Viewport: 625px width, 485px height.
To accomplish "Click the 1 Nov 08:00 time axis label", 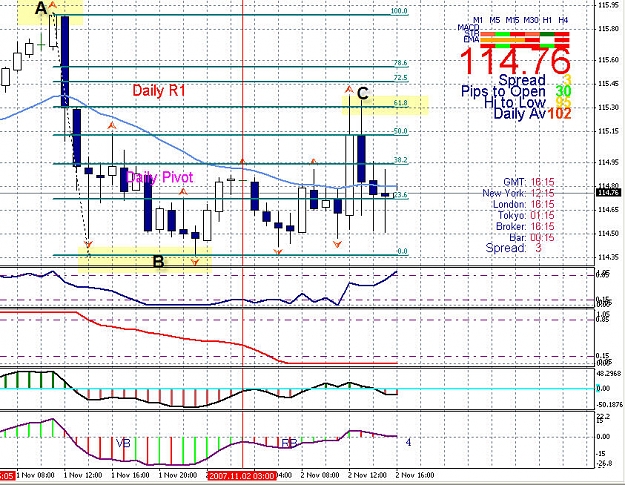I will click(35, 475).
